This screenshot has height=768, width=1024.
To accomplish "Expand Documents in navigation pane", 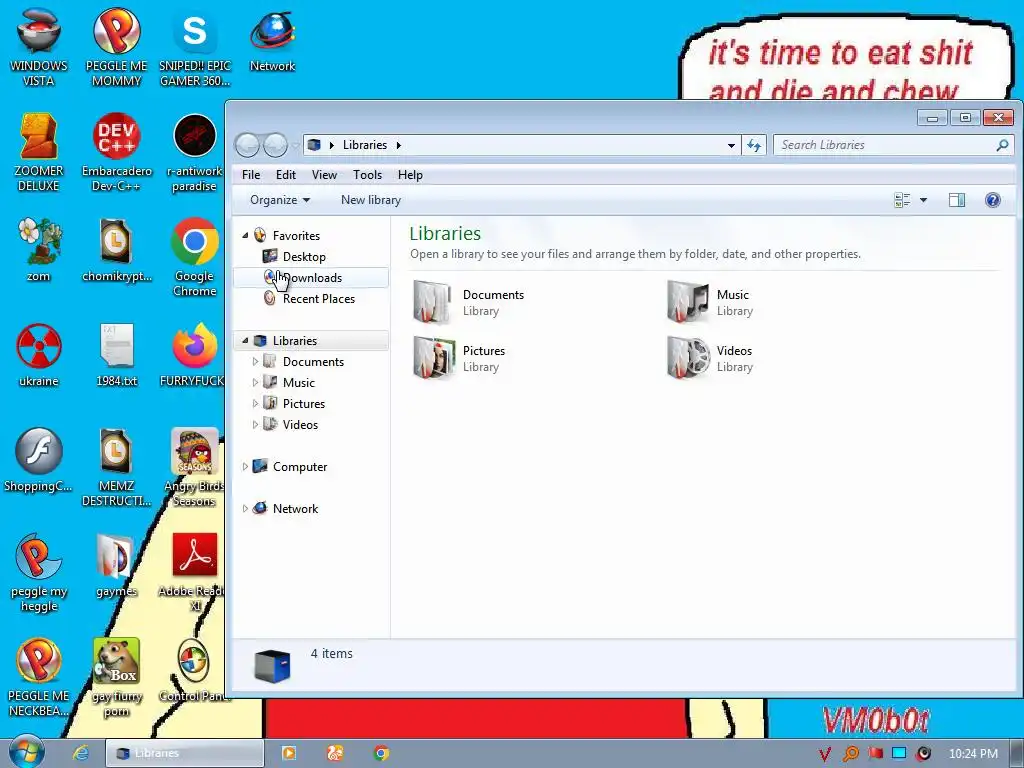I will click(255, 361).
